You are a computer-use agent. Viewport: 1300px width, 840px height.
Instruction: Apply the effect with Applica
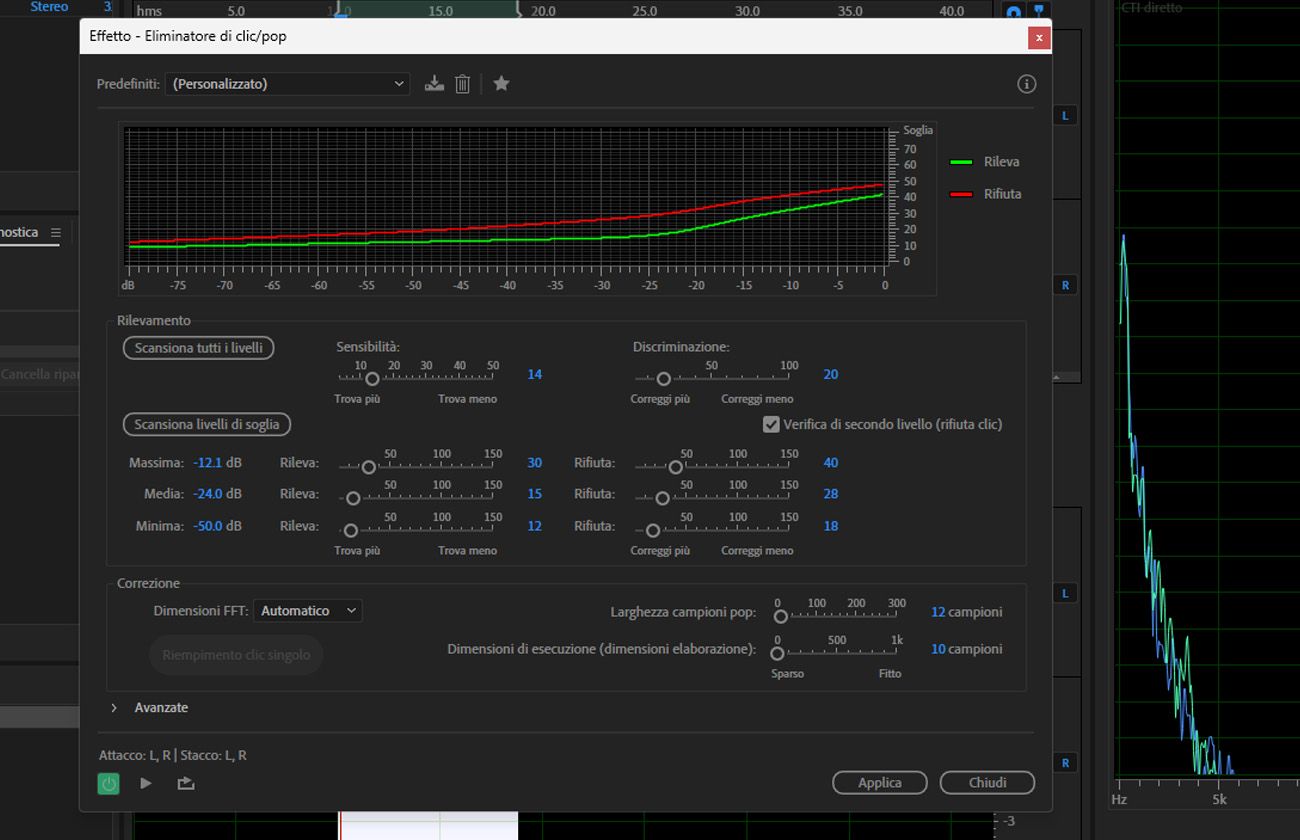(879, 783)
